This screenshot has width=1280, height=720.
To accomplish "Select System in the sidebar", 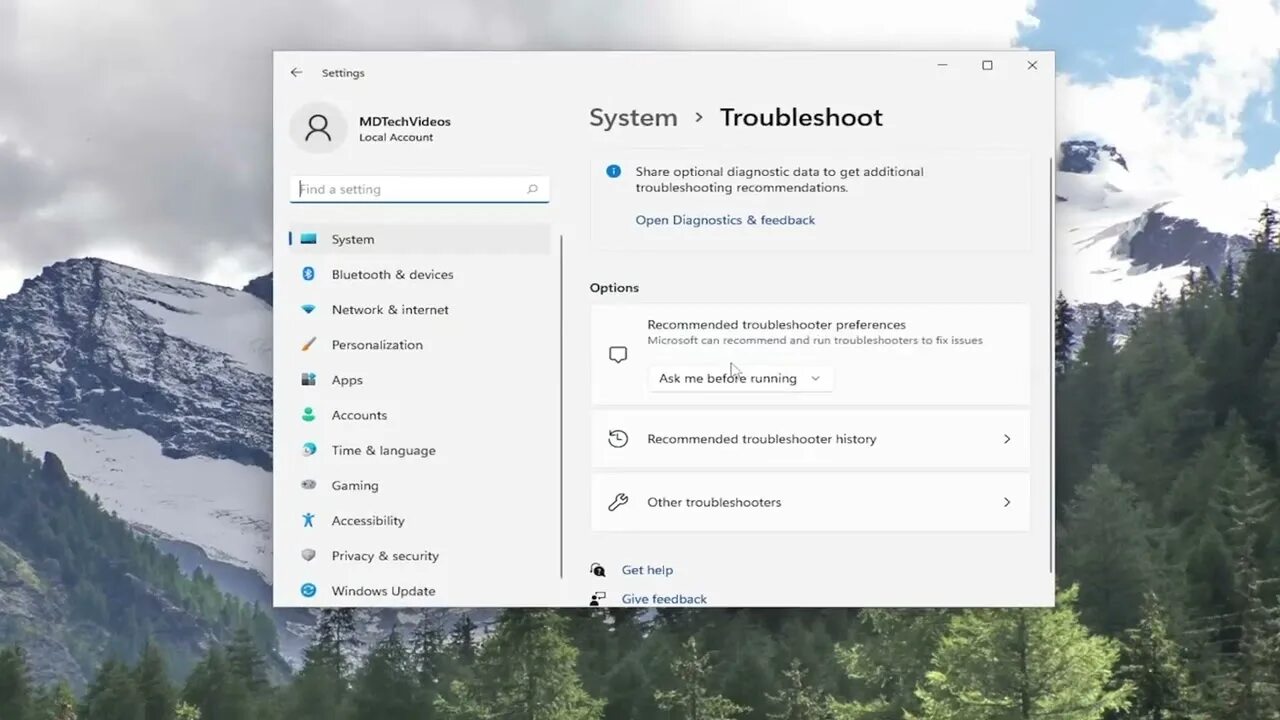I will (420, 239).
